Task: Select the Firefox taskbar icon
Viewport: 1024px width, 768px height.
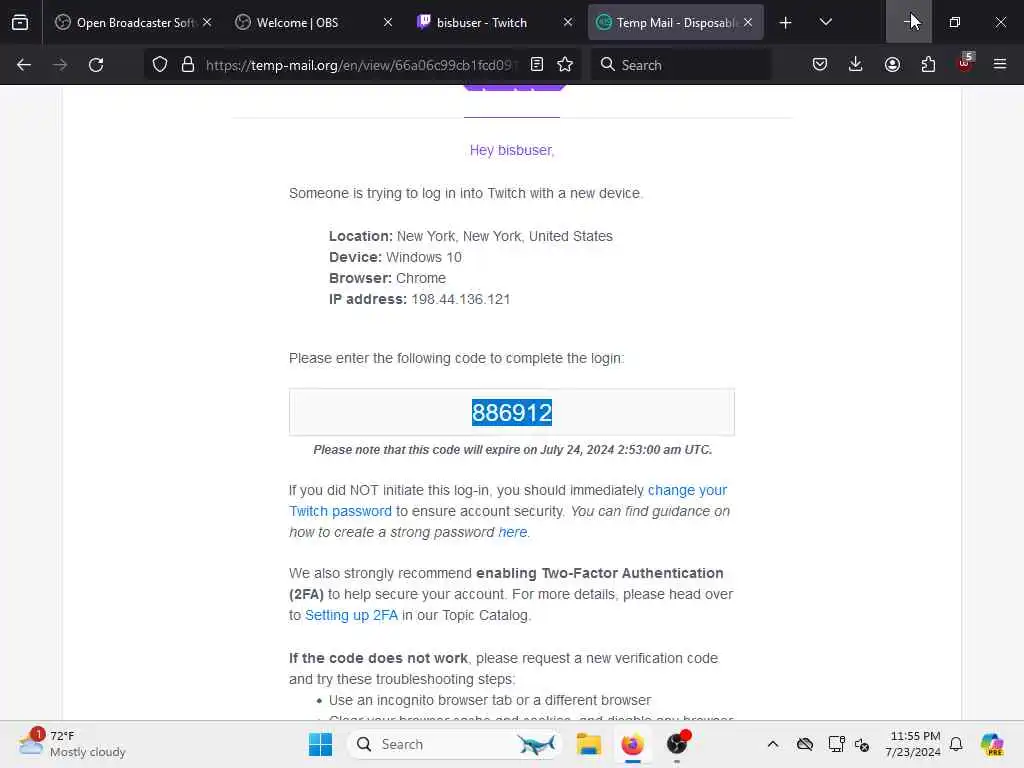Action: point(632,744)
